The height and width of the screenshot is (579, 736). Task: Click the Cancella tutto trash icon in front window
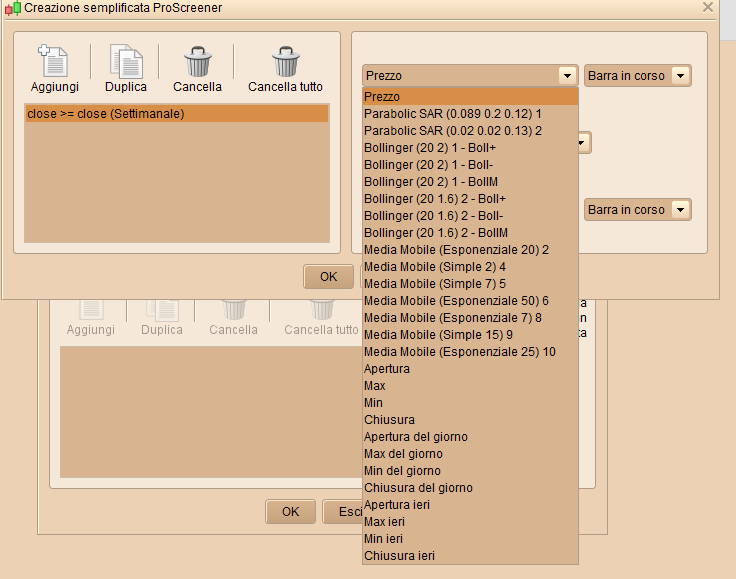(x=286, y=61)
